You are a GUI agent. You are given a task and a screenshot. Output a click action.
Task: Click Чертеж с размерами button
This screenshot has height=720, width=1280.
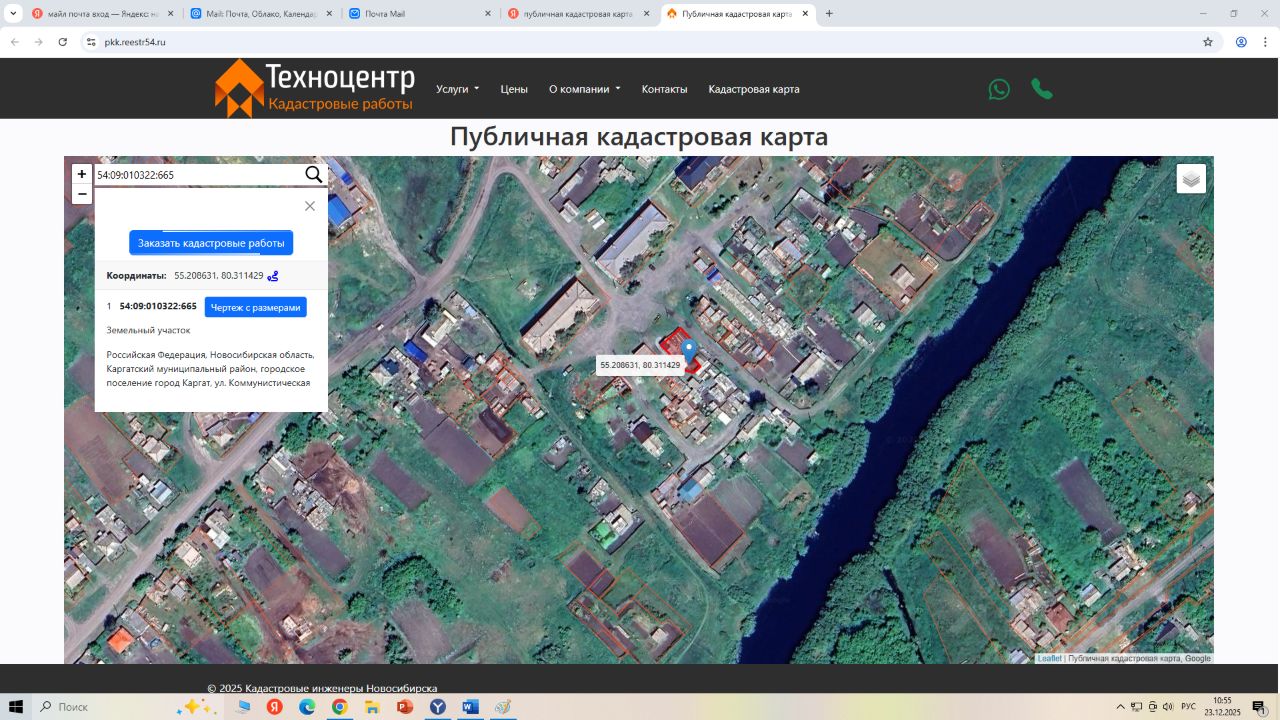[255, 307]
